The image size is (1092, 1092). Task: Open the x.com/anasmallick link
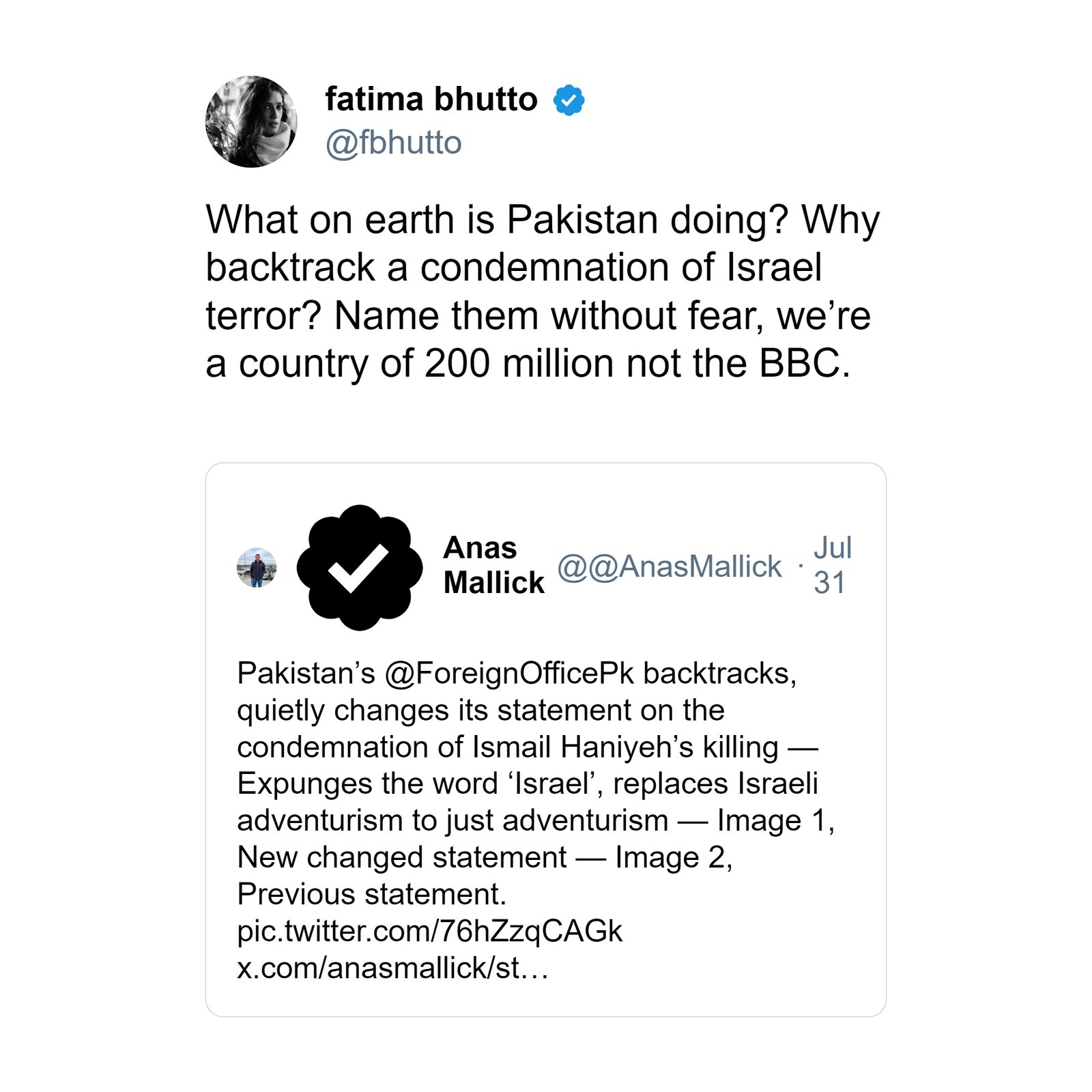[392, 968]
